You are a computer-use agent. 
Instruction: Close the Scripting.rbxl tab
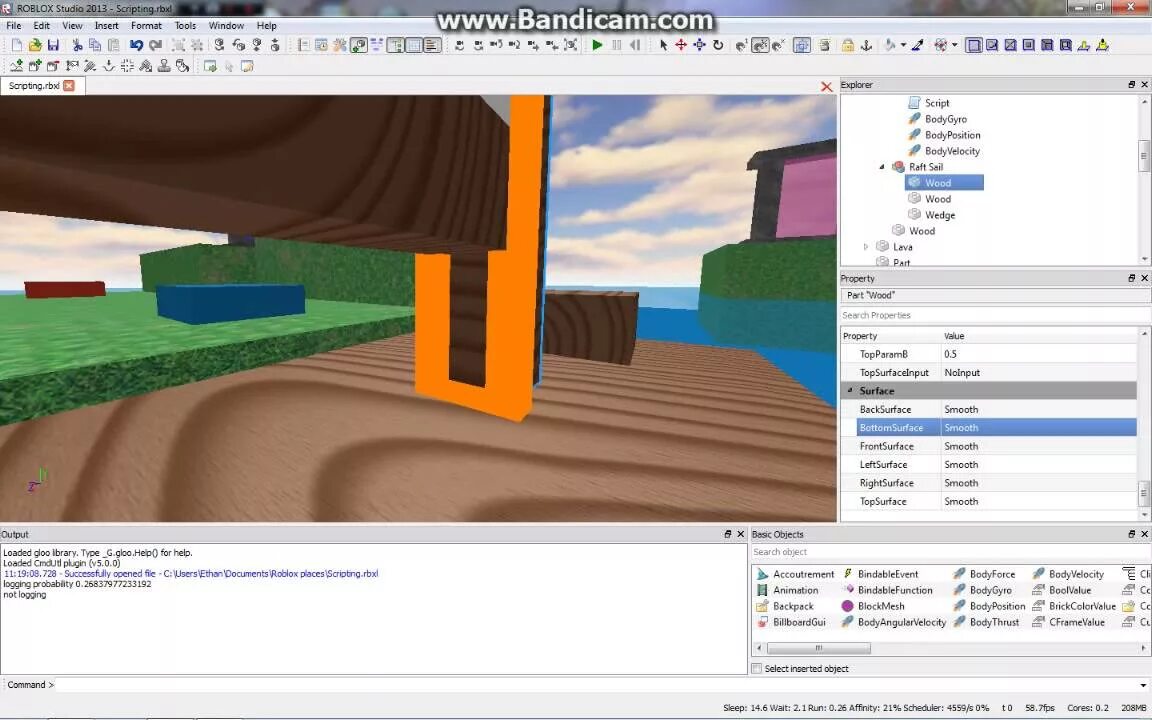(68, 85)
